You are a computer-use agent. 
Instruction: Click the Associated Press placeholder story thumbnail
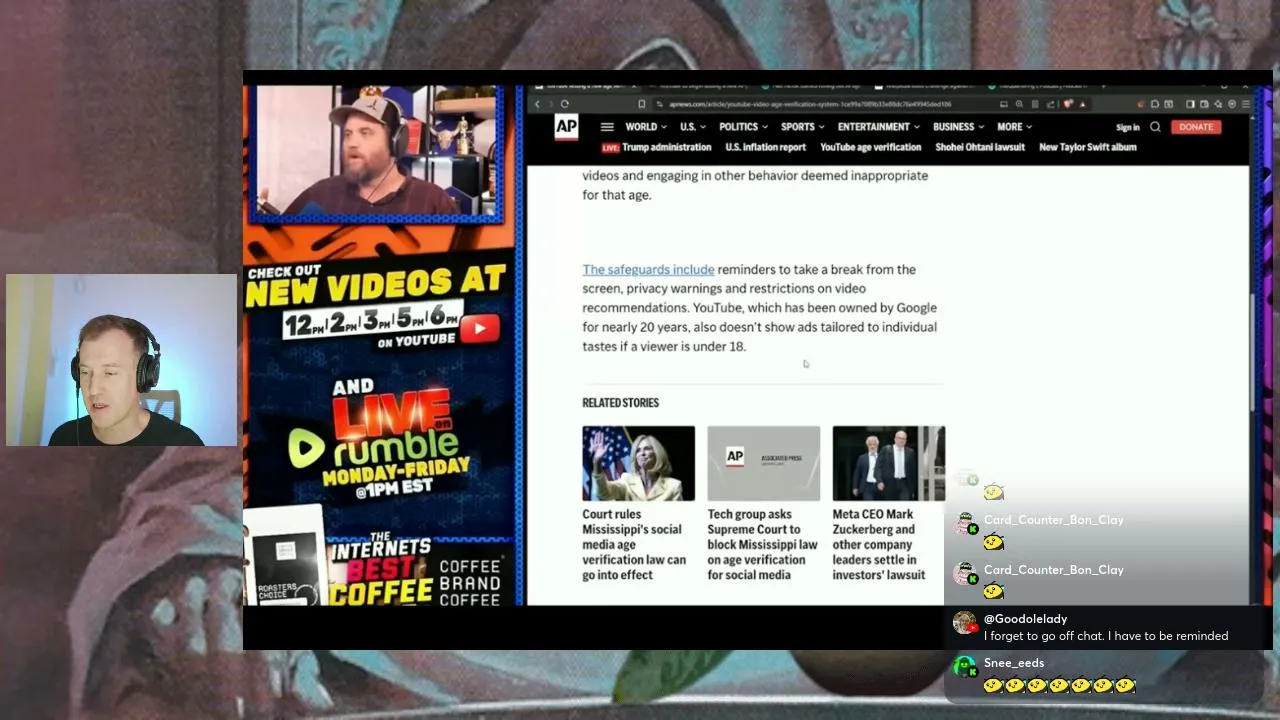pyautogui.click(x=763, y=463)
